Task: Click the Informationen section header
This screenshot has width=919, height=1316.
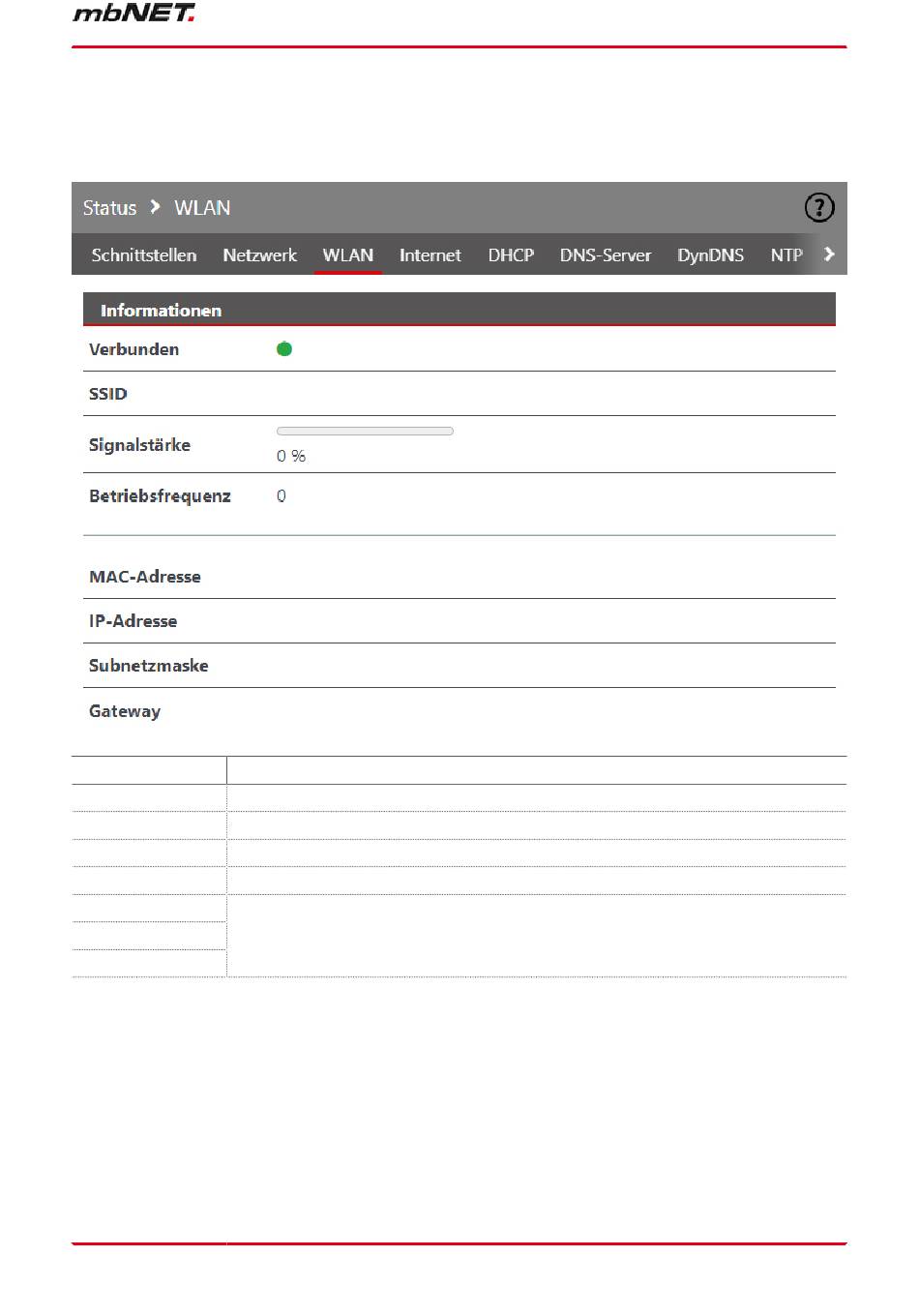Action: 459,310
